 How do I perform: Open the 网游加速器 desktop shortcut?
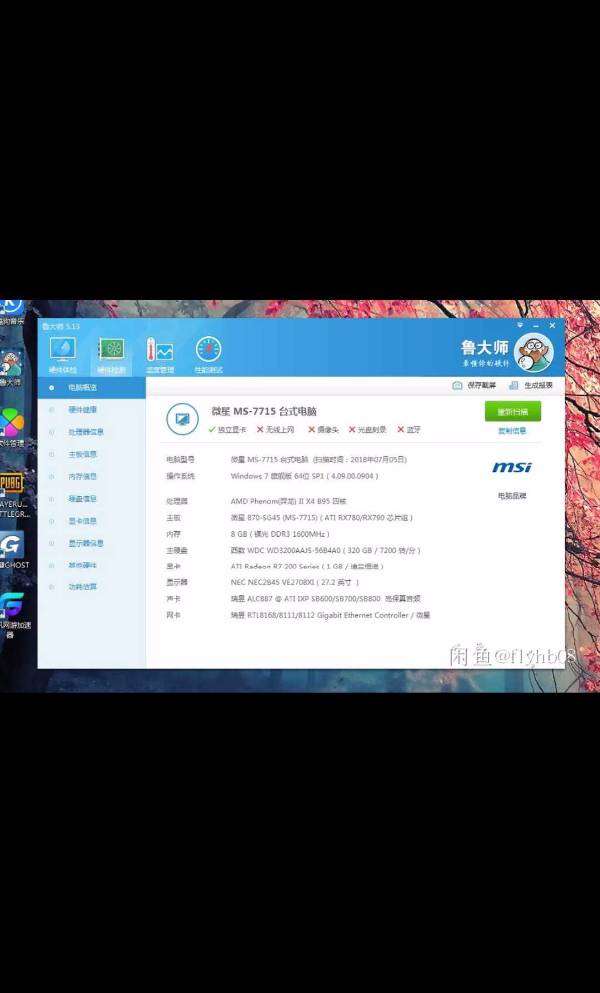tap(14, 614)
